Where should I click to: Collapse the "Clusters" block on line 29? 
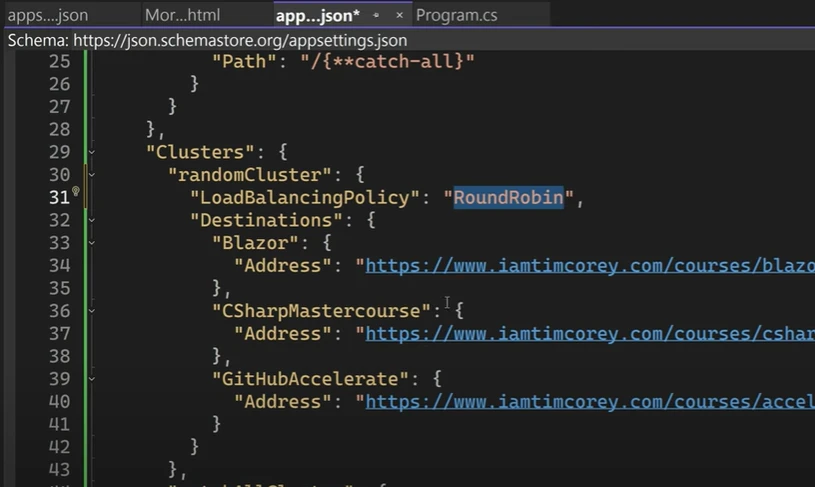[91, 152]
